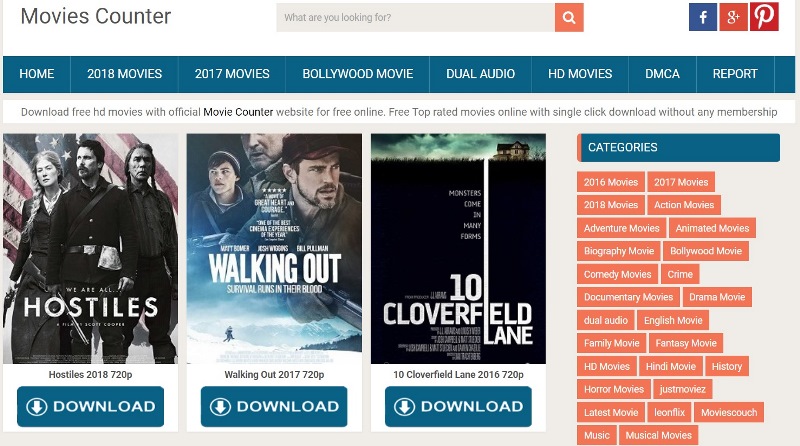The height and width of the screenshot is (446, 800).
Task: Select the Fantasy Movie category tag
Action: (x=686, y=343)
